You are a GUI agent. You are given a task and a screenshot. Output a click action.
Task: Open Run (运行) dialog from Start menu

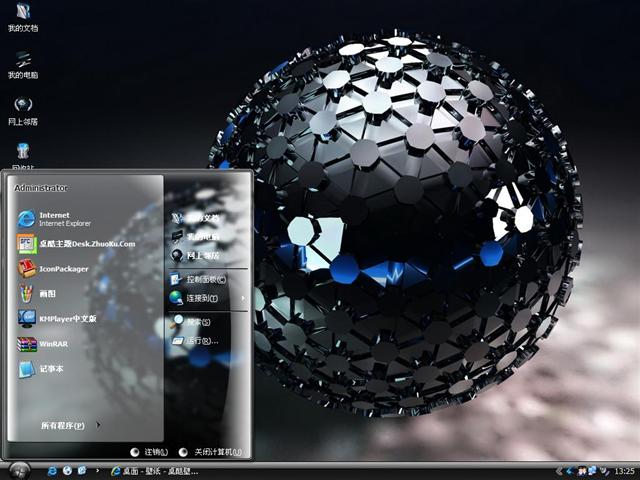[194, 340]
